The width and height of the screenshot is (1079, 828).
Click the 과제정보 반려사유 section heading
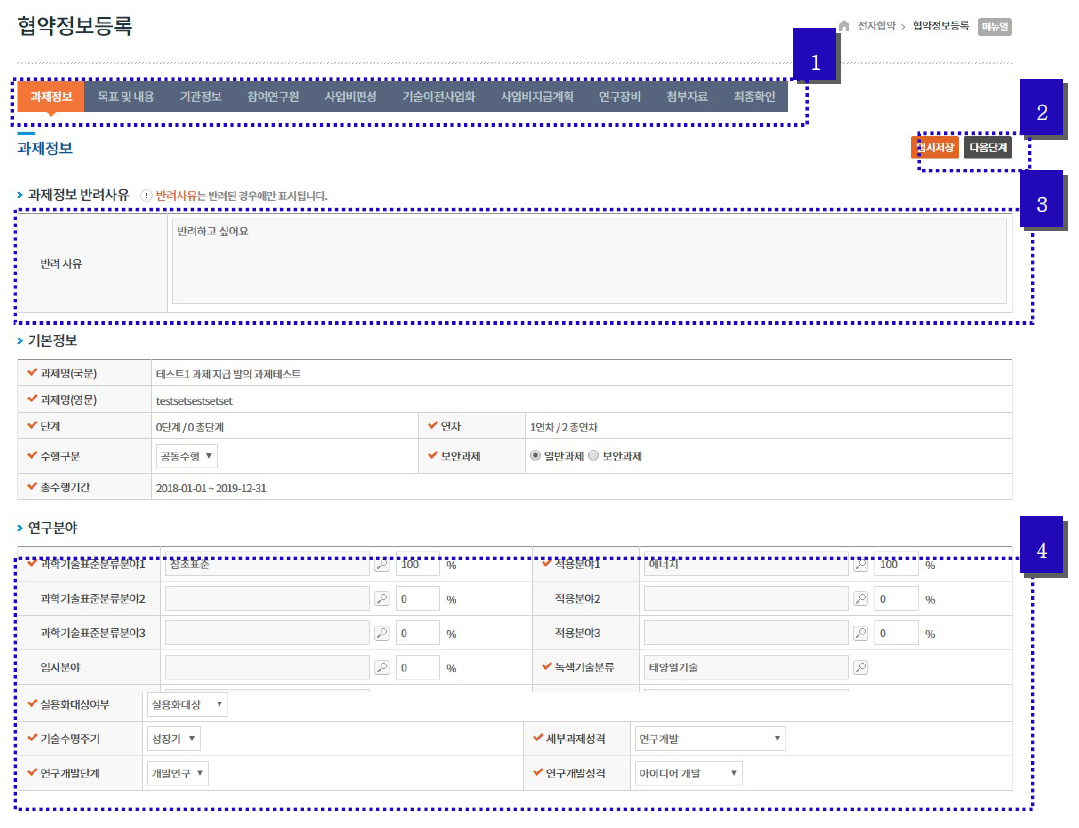pos(78,195)
